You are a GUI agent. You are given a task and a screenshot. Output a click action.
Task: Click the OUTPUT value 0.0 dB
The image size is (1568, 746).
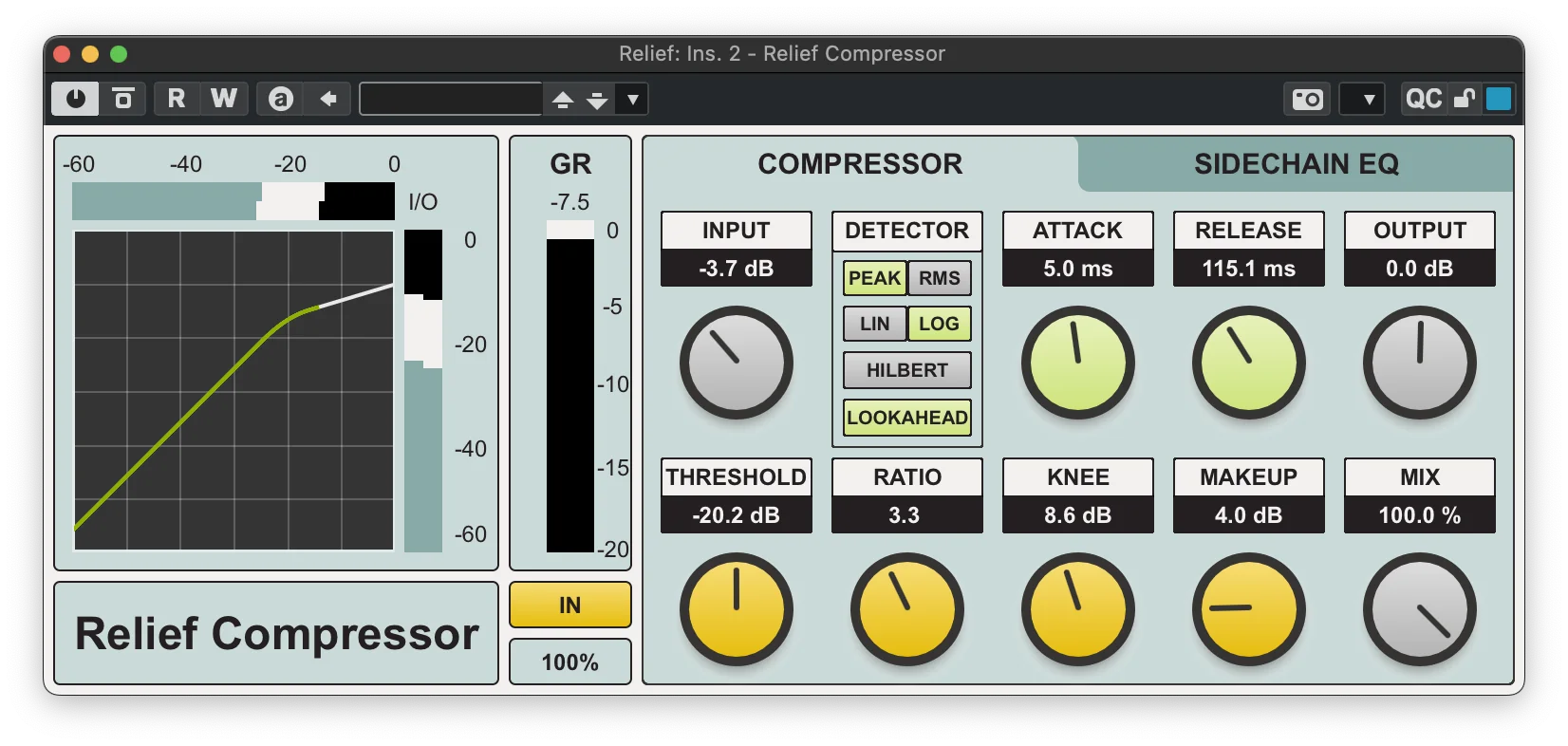coord(1420,269)
